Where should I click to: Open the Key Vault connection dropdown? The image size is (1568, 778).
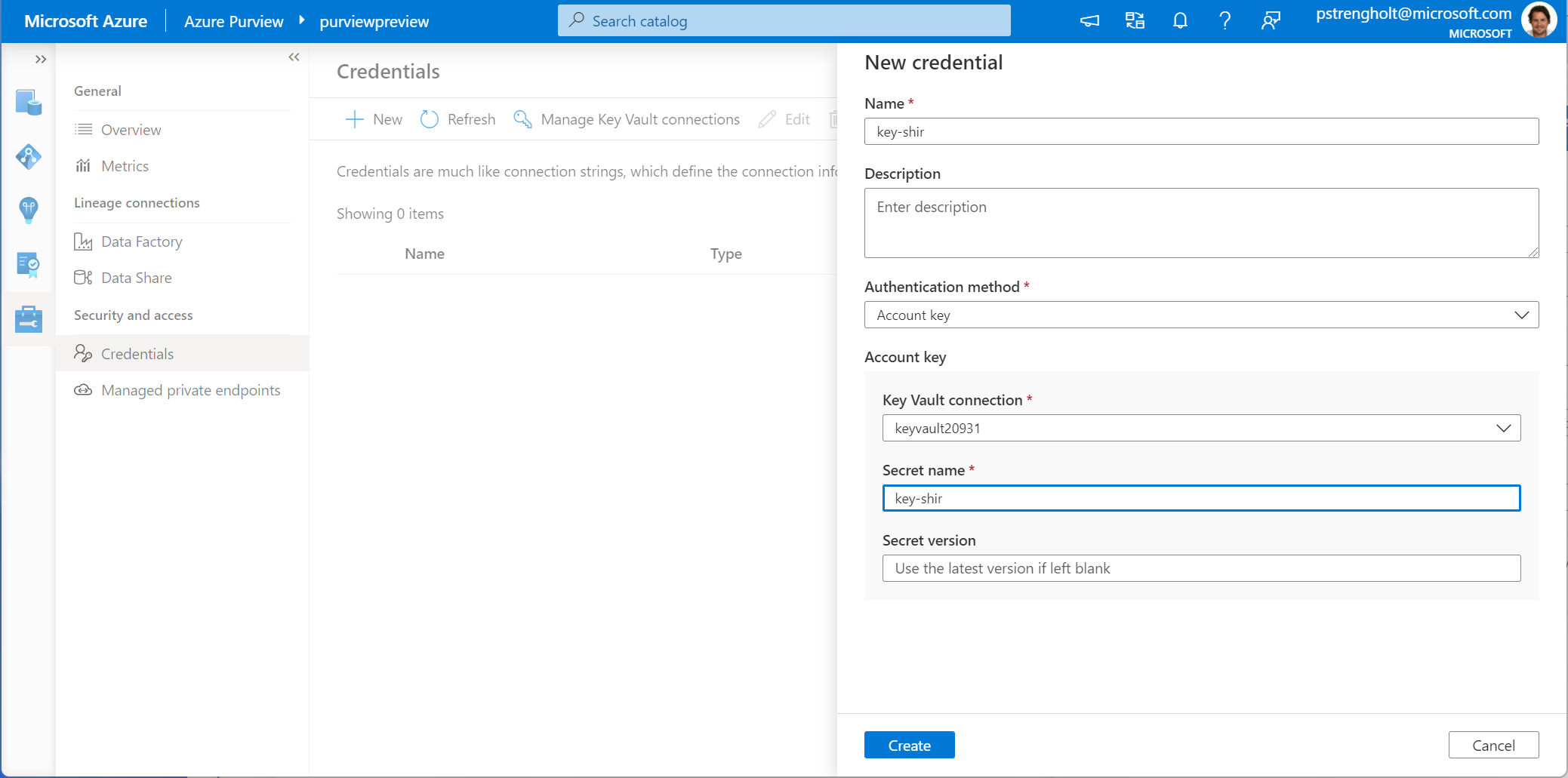(1201, 428)
